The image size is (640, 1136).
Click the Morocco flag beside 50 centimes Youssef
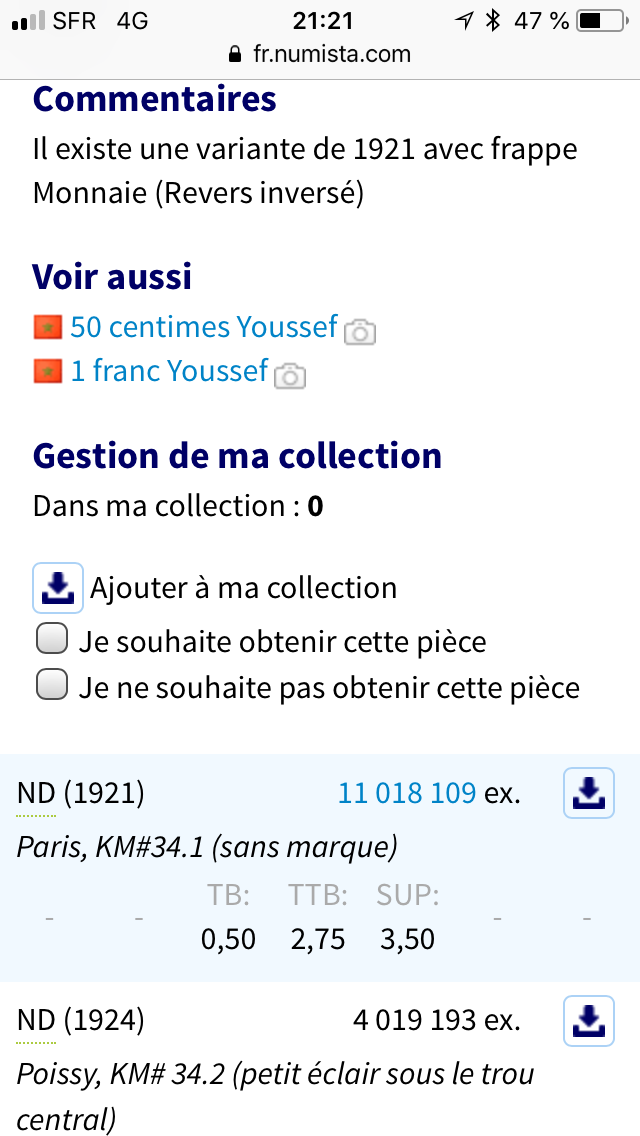[47, 327]
